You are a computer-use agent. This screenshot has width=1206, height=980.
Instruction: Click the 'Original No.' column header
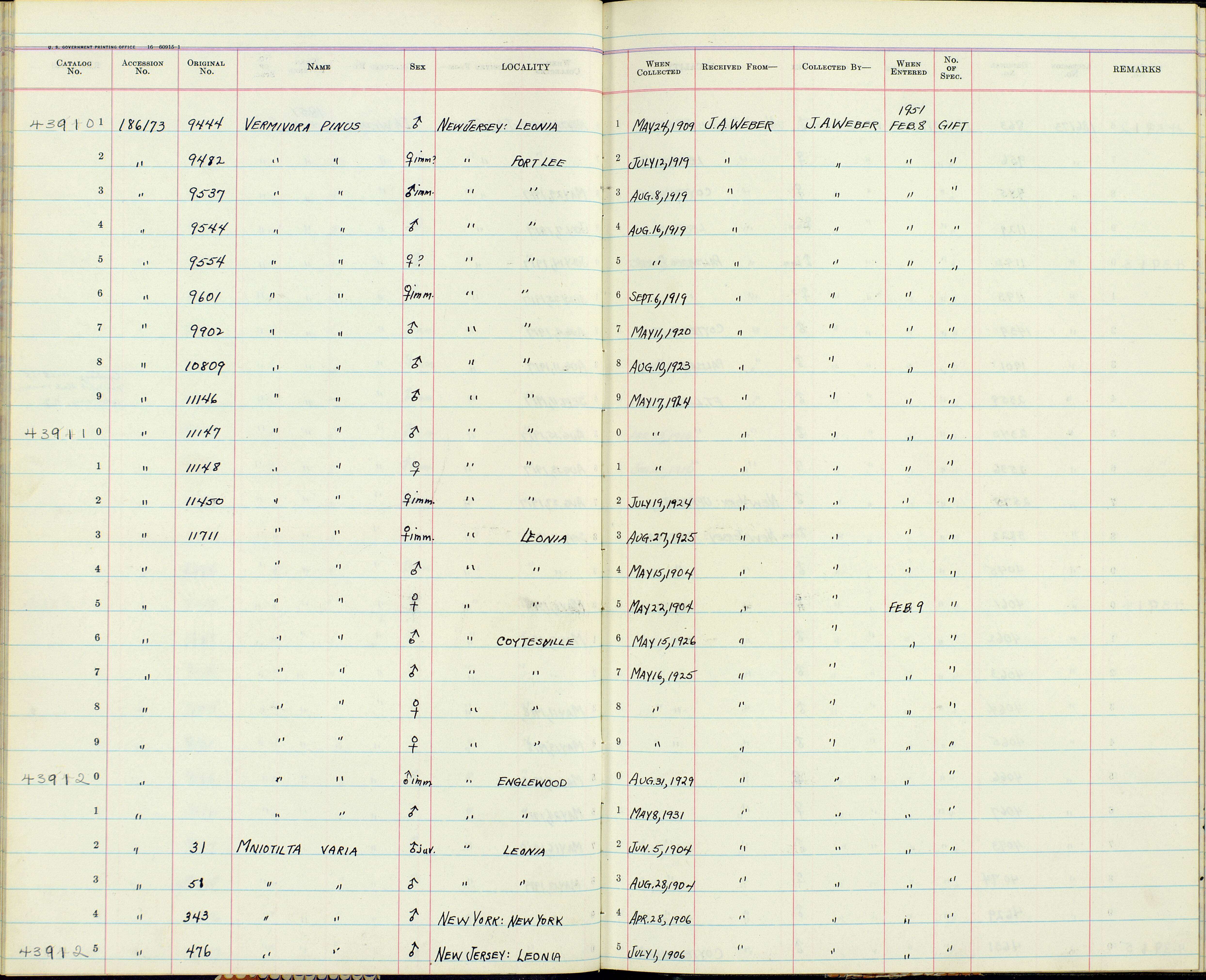[x=206, y=67]
